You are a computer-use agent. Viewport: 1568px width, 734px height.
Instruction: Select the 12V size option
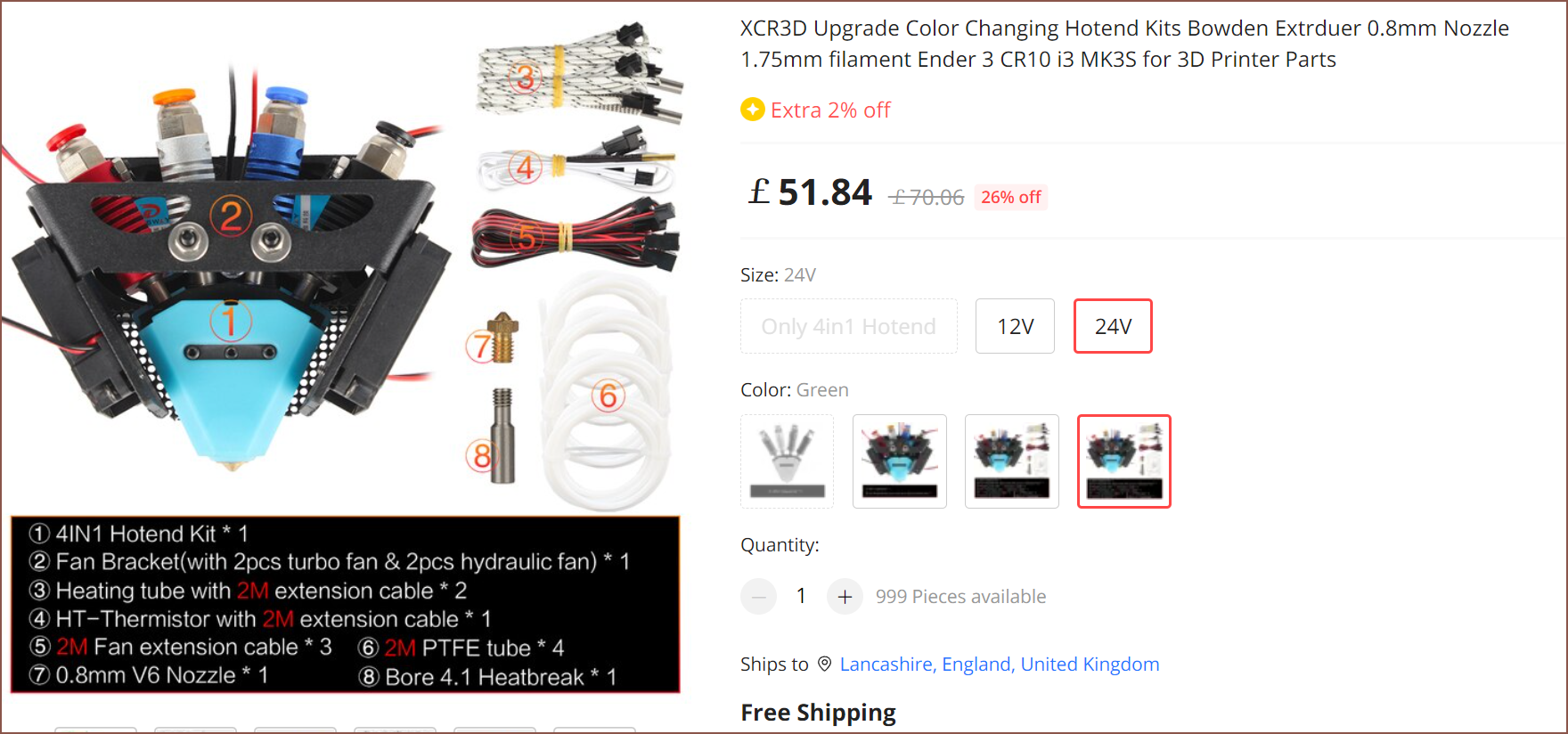tap(1015, 326)
